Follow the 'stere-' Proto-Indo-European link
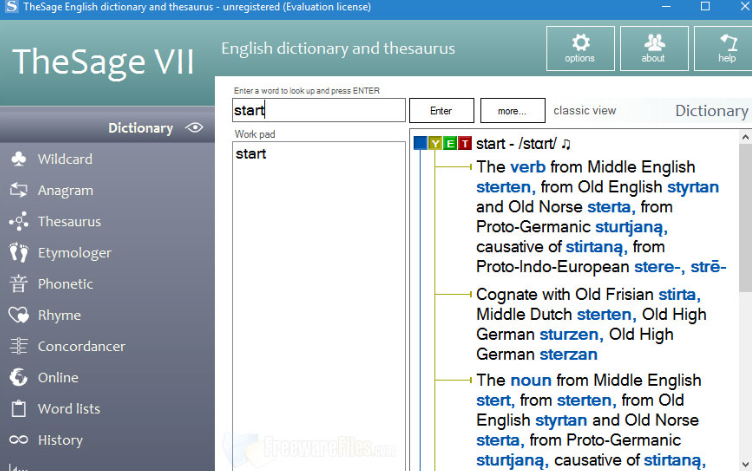Image resolution: width=752 pixels, height=471 pixels. pos(659,267)
